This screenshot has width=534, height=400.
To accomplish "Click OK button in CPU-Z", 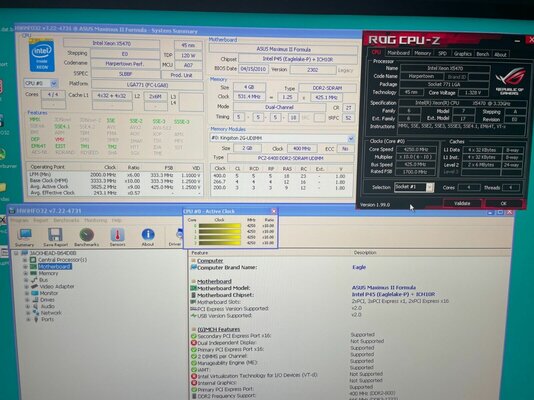I will coord(504,204).
